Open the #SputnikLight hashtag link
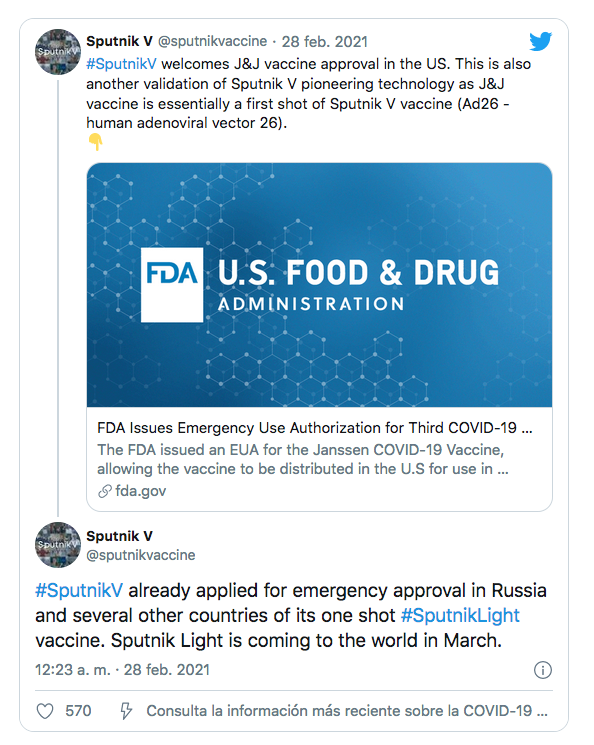 [460, 615]
